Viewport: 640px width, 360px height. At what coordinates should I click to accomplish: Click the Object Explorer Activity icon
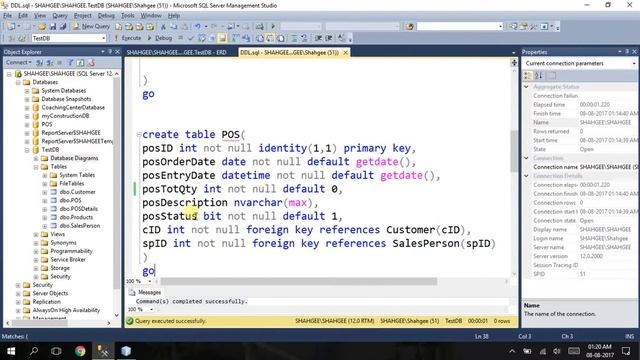tap(91, 62)
